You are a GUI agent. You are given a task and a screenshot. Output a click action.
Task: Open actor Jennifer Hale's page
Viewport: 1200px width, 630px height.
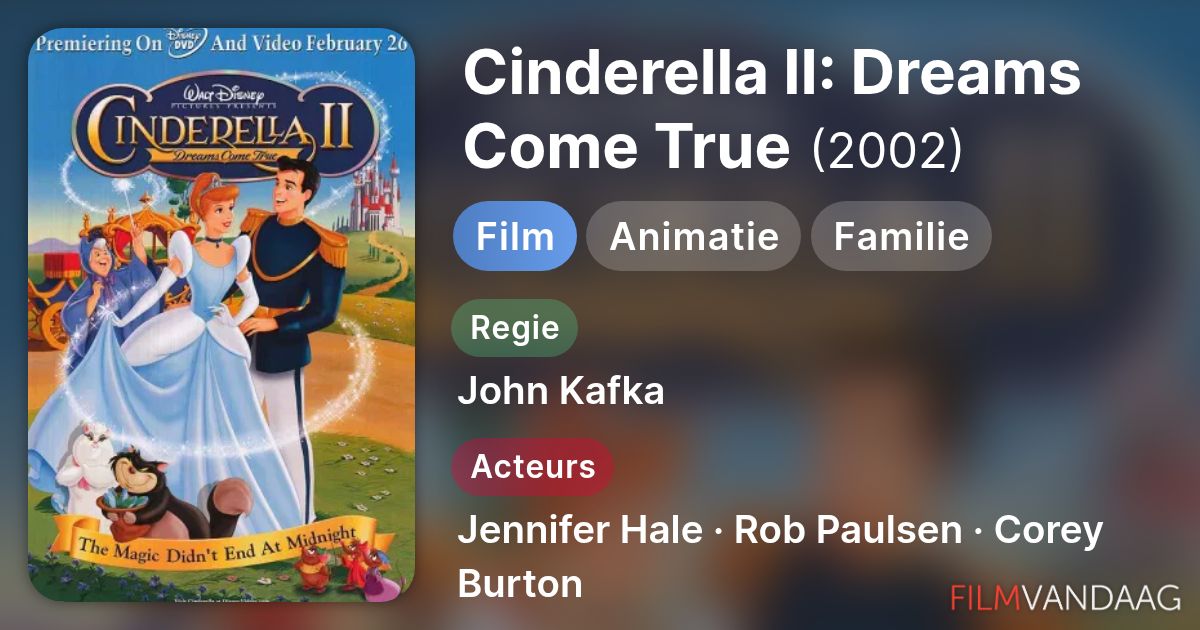579,530
